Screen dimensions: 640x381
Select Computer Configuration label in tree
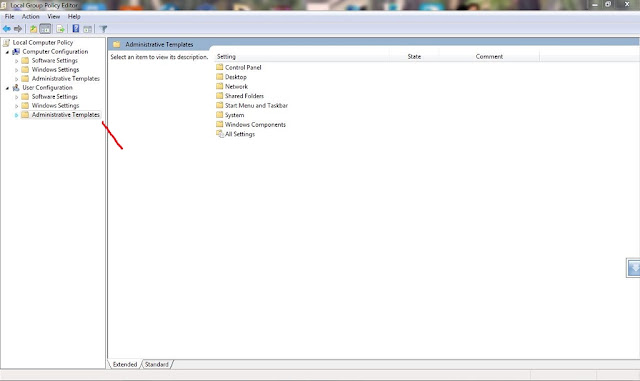[55, 51]
